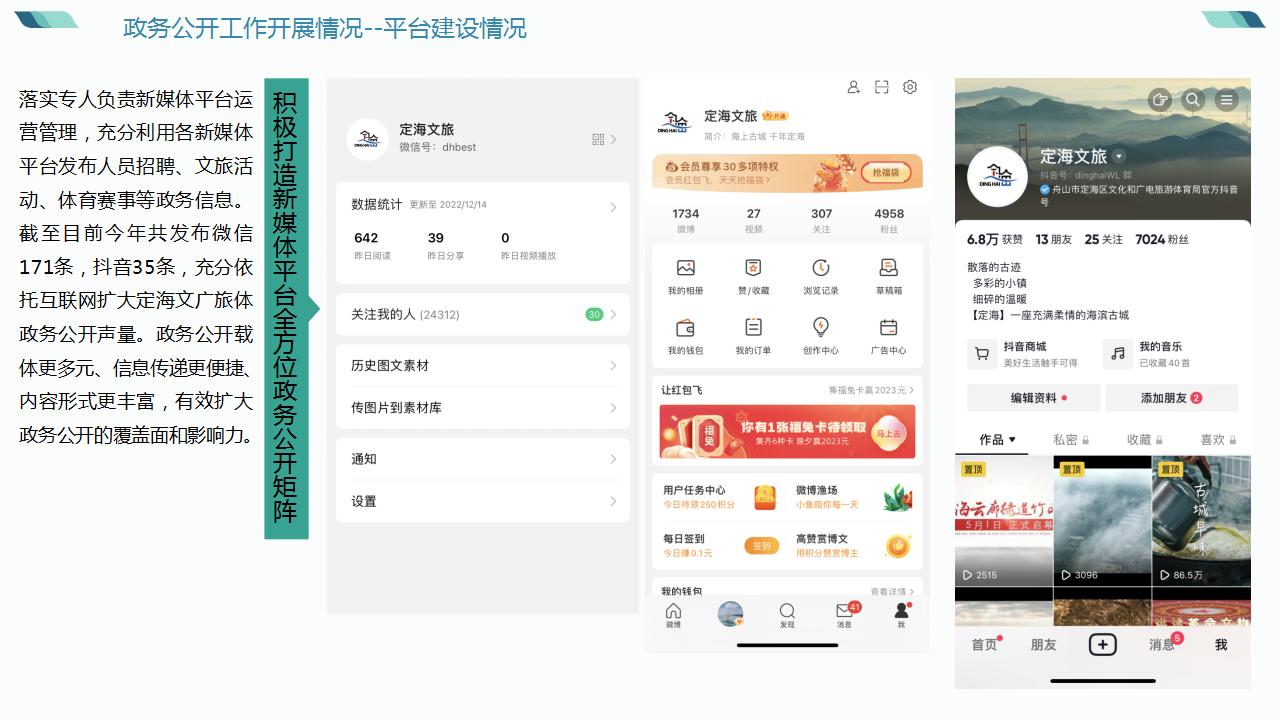Open Weibo 消息 messages tab icon
The height and width of the screenshot is (720, 1280).
click(844, 611)
